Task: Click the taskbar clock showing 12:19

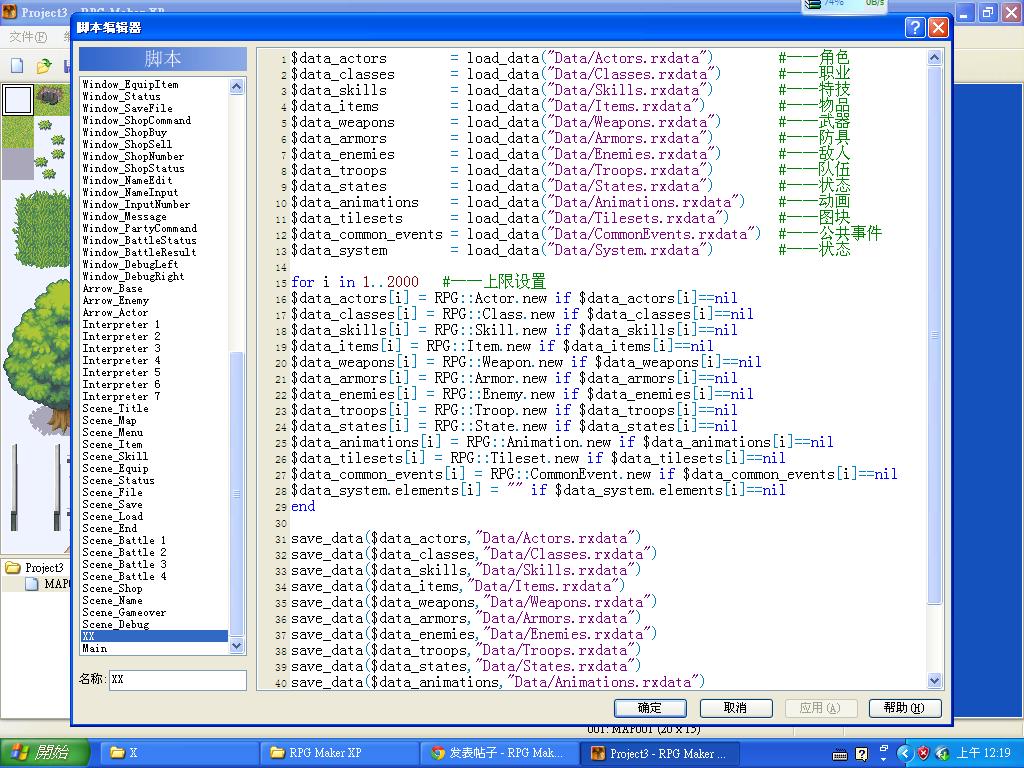Action: point(984,753)
